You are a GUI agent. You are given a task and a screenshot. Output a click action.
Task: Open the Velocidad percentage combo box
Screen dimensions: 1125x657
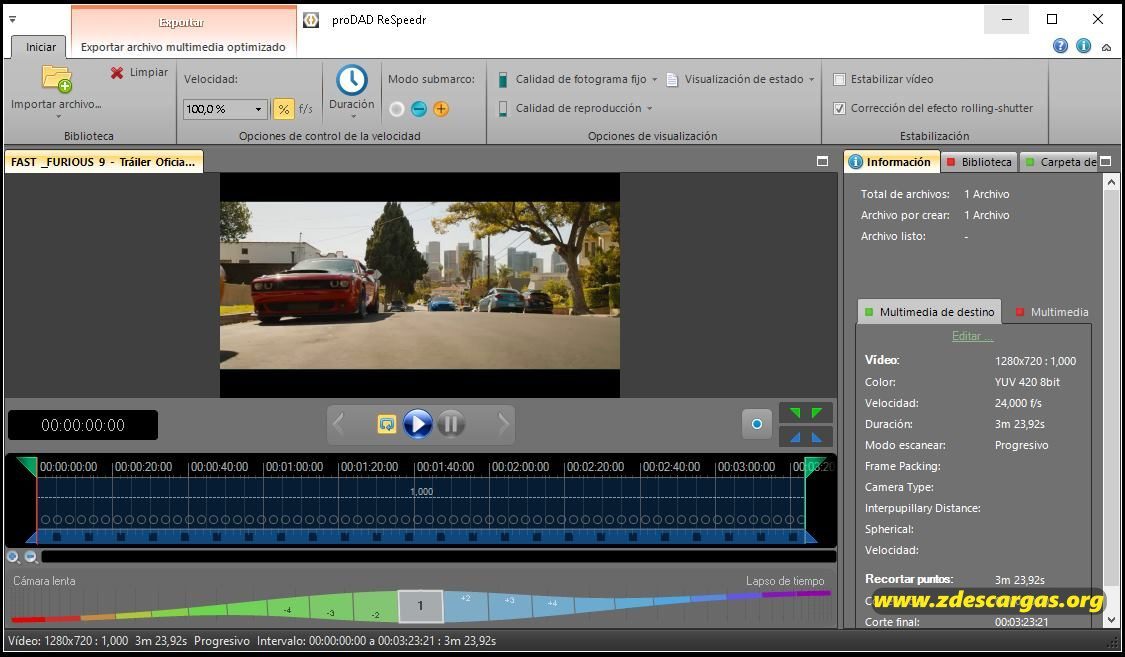[225, 109]
